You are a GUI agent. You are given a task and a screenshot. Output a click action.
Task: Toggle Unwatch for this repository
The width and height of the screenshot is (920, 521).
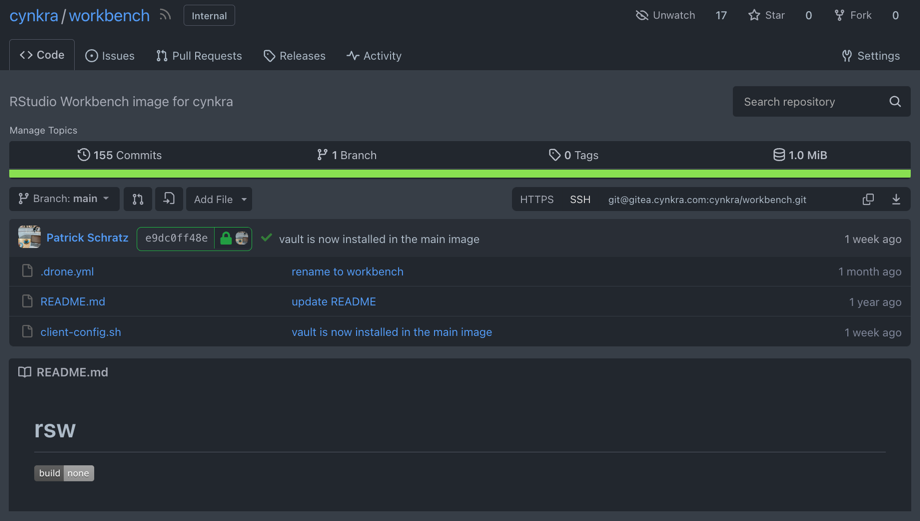666,16
